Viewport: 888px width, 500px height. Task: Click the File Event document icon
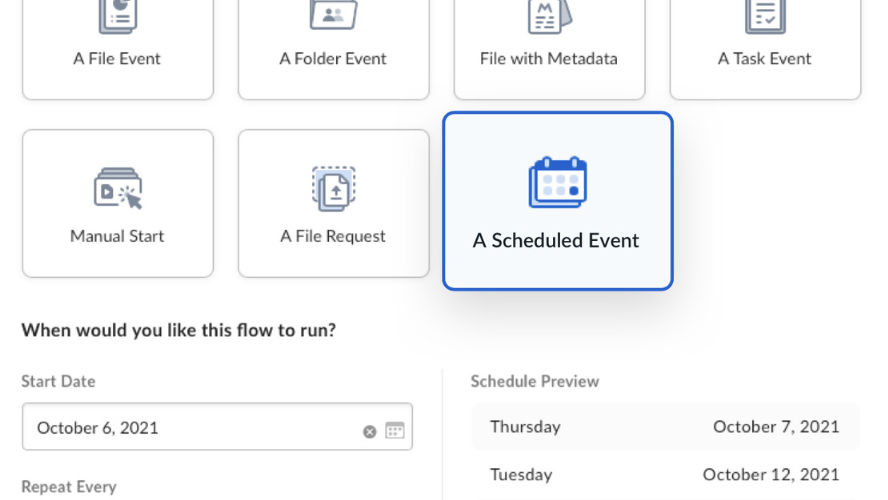coord(118,15)
